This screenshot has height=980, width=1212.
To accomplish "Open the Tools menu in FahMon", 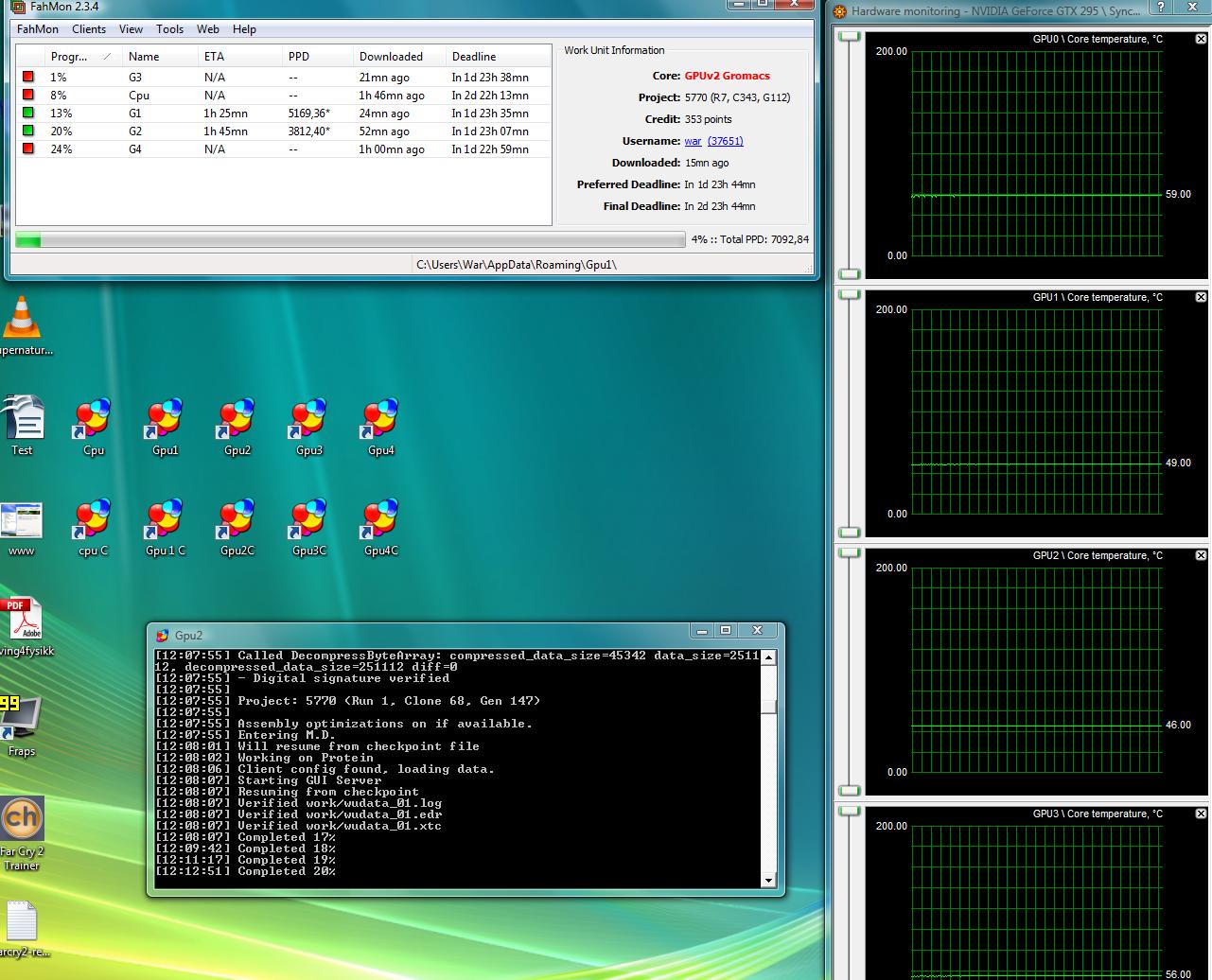I will point(170,29).
